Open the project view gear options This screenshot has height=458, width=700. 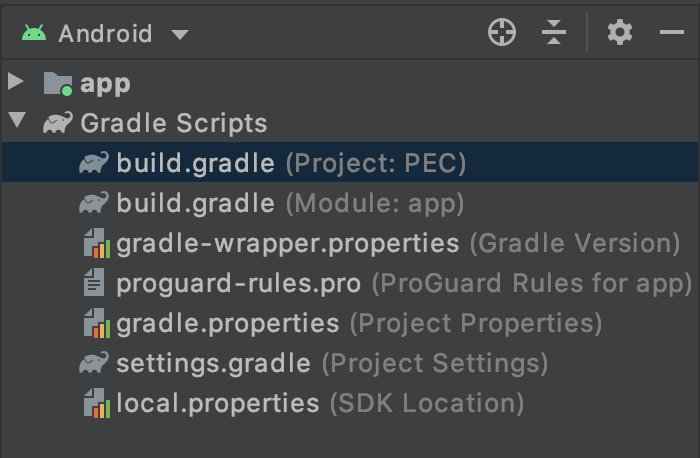pos(620,33)
